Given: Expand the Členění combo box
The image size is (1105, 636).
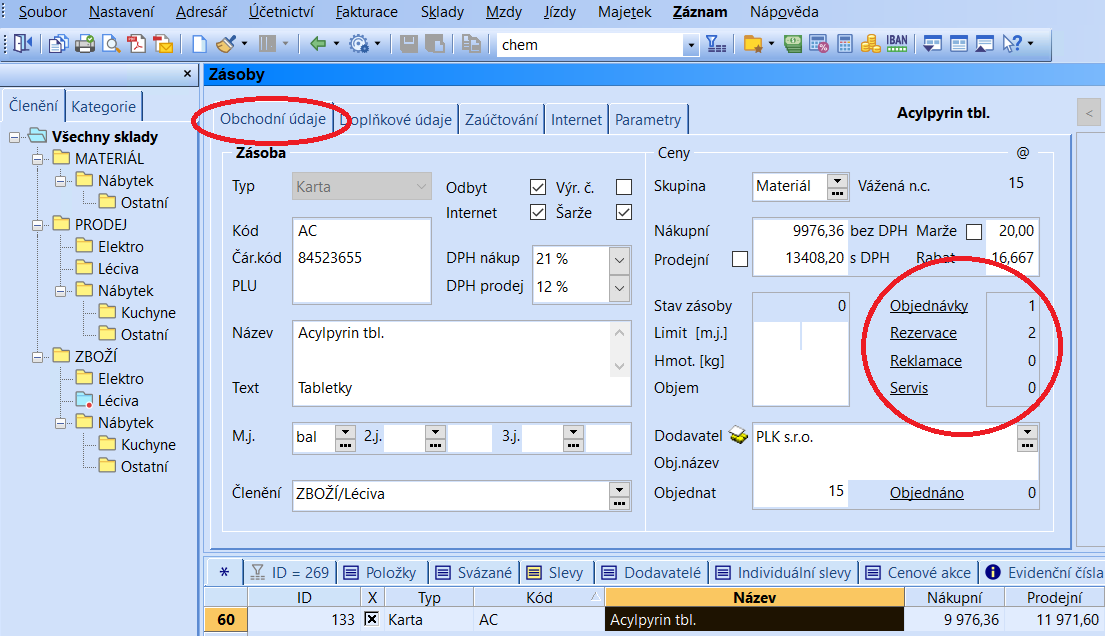Looking at the screenshot, I should [619, 489].
